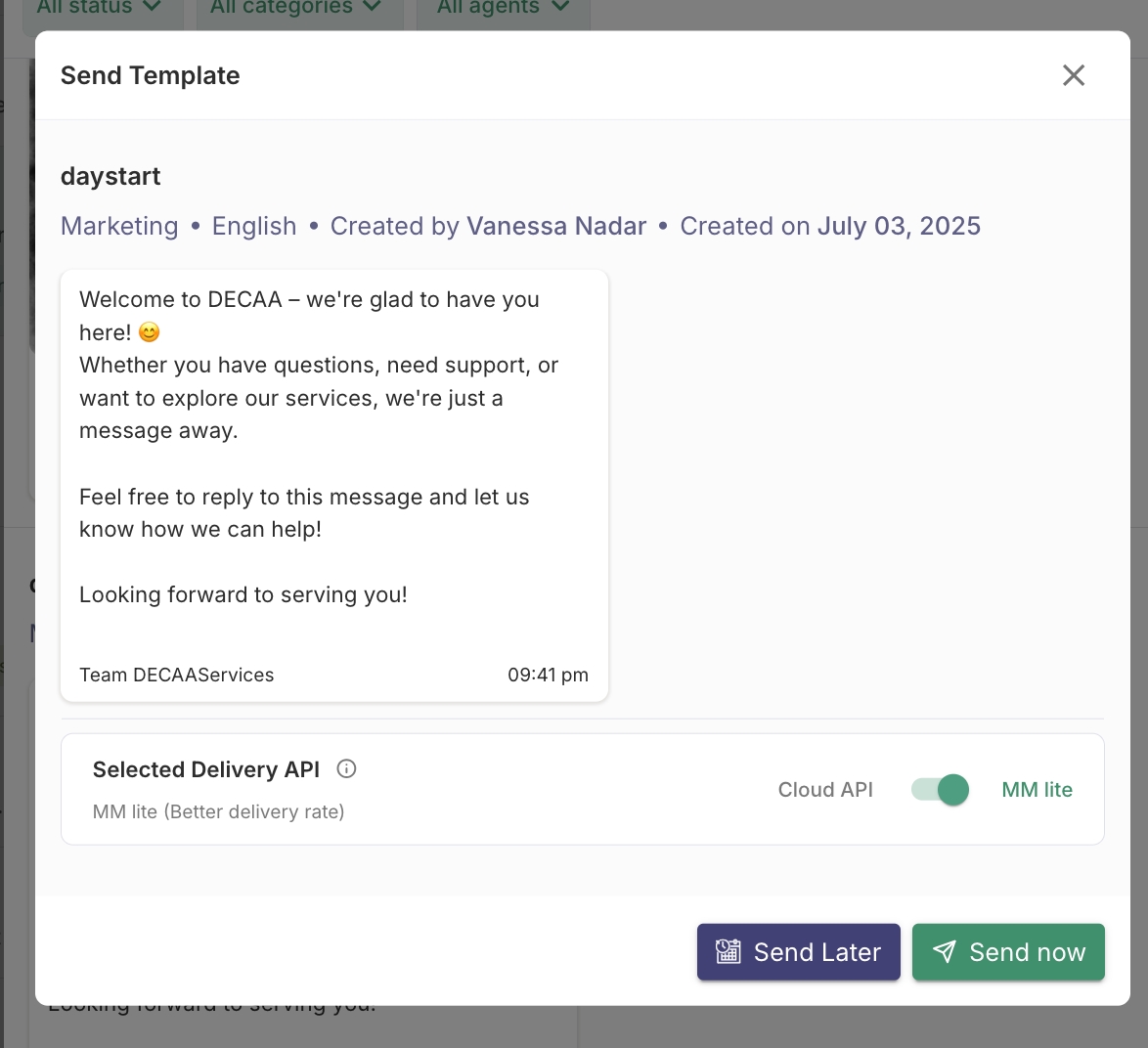
Task: Select the MM lite option label
Action: pos(1037,790)
